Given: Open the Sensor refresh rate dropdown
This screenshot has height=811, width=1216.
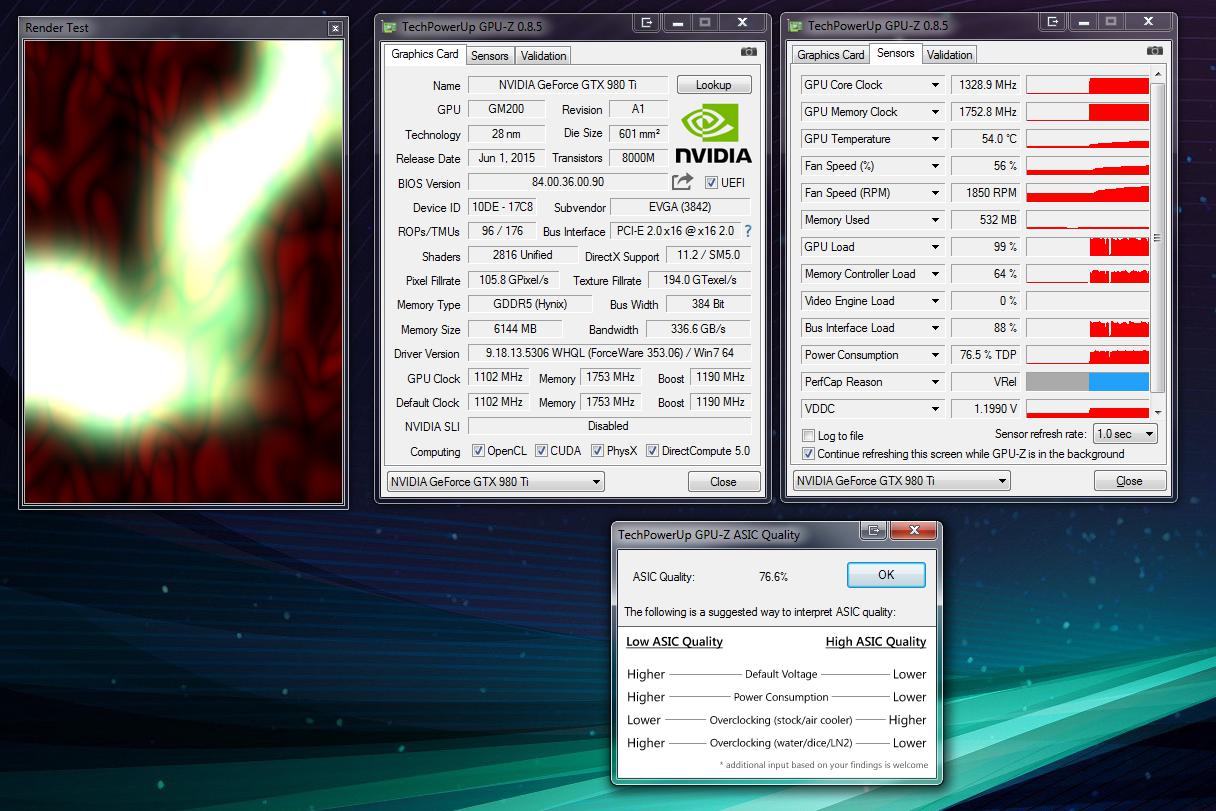Looking at the screenshot, I should pos(1125,434).
